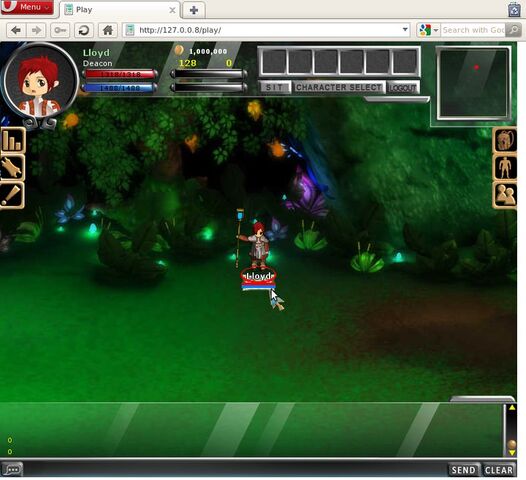Click the gold coin icon
526x480 pixels.
179,50
